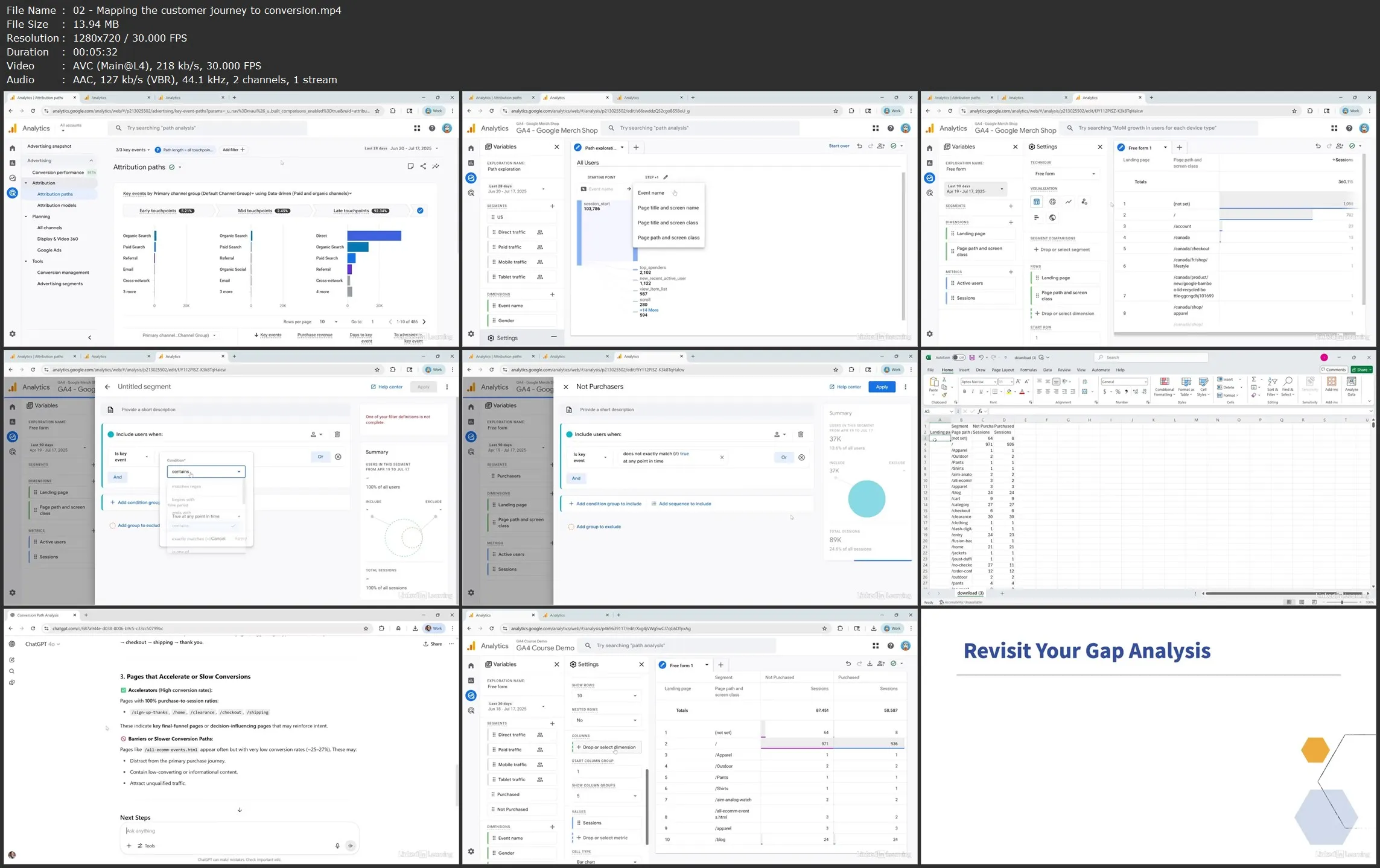Open Conditional Formatting in Excel ribbon
This screenshot has height=868, width=1380.
pyautogui.click(x=1165, y=387)
